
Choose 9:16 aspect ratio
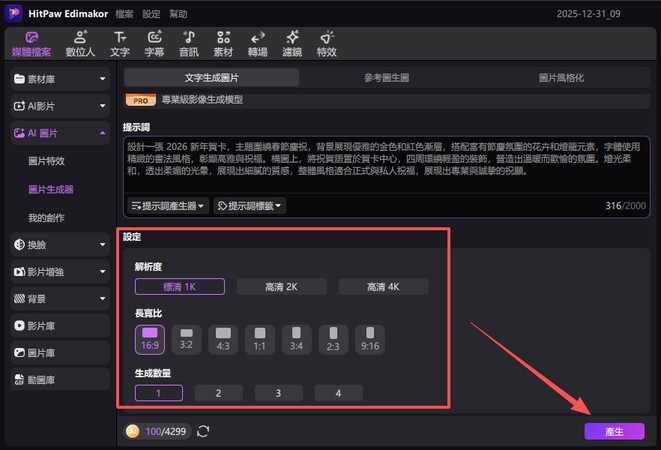click(x=370, y=340)
